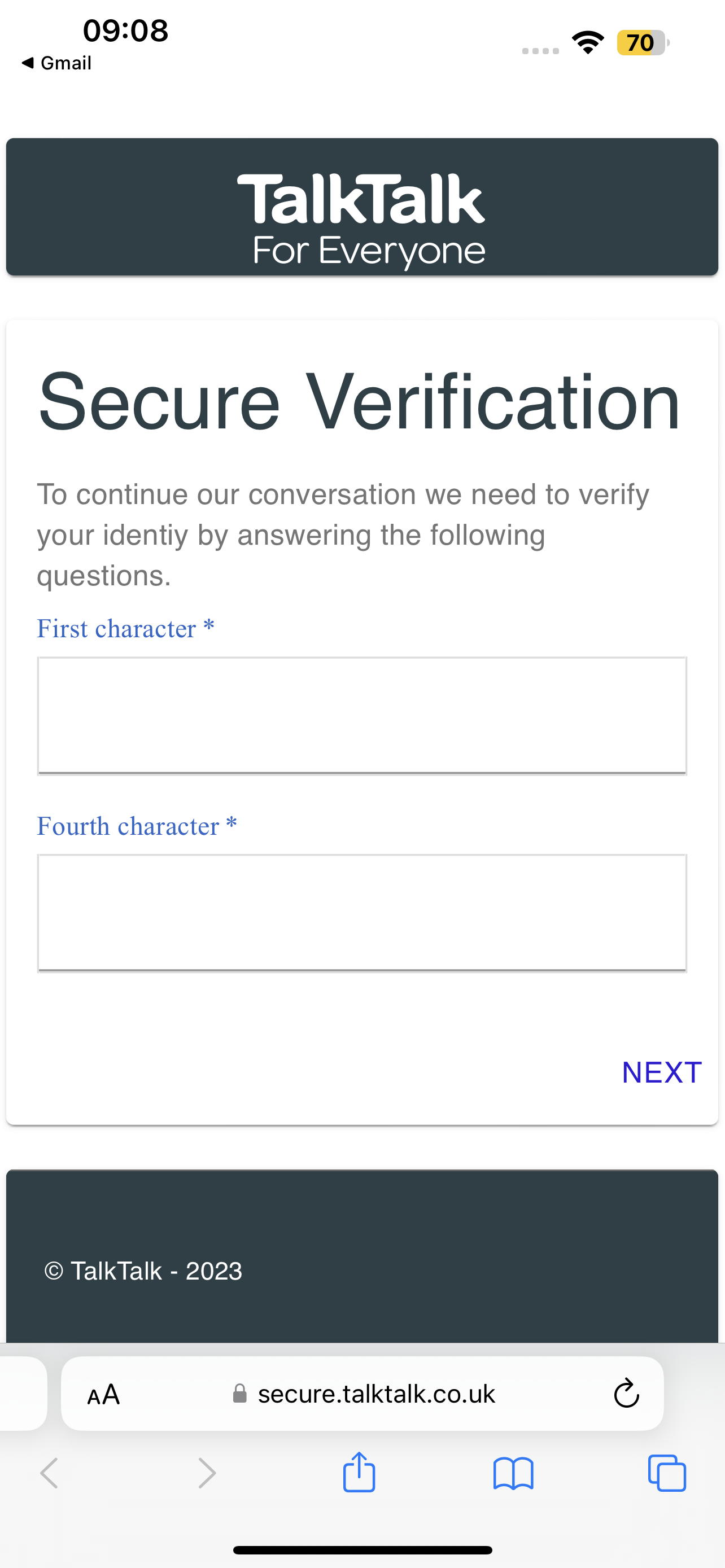The height and width of the screenshot is (1568, 725).
Task: Go forward with the right chevron
Action: pos(207,1473)
